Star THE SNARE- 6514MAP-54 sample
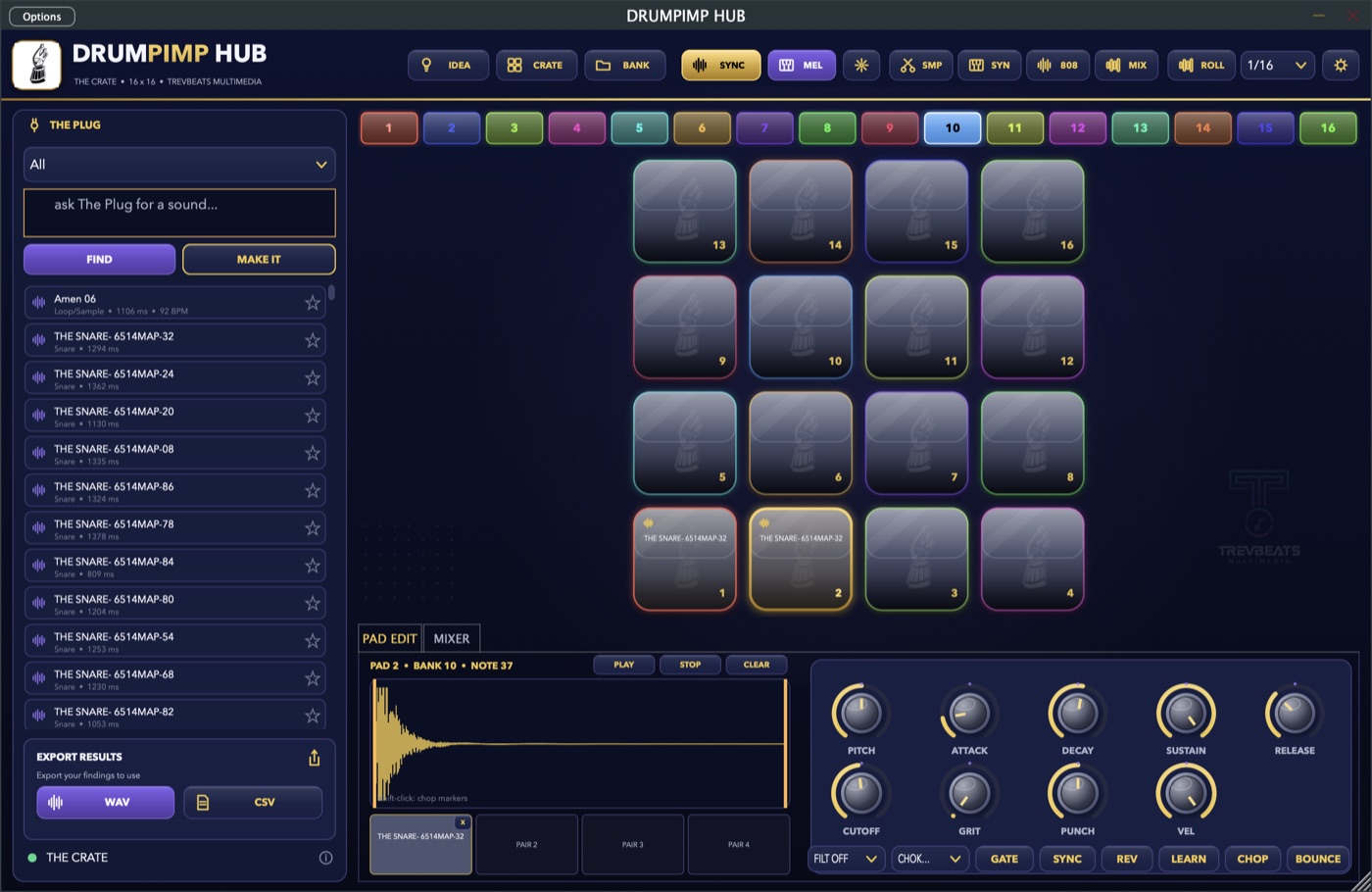 313,641
